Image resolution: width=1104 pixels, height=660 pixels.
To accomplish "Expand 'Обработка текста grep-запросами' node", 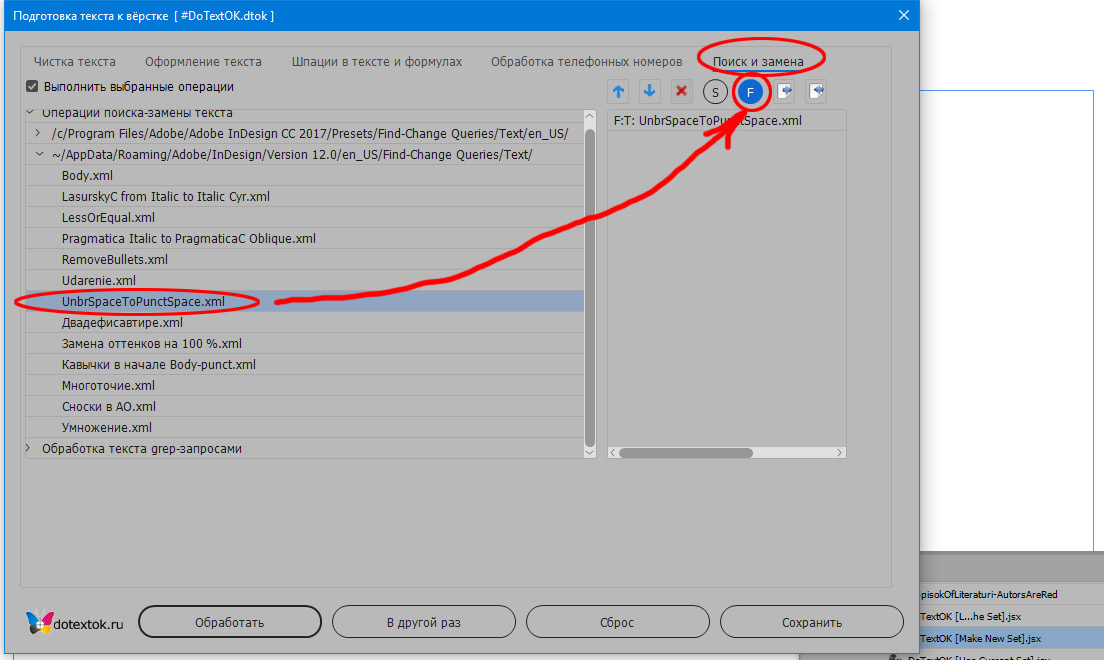I will 28,448.
